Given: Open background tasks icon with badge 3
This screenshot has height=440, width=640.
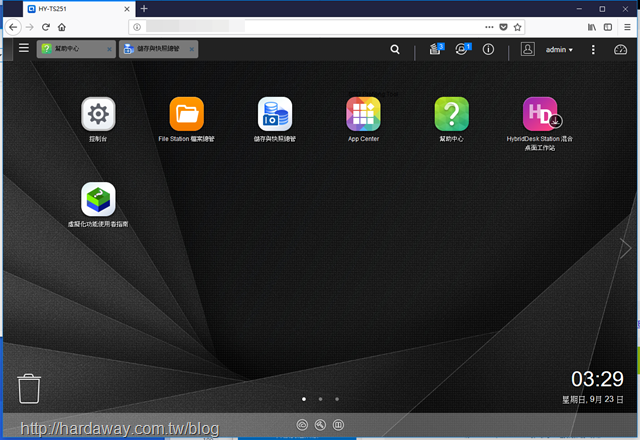Looking at the screenshot, I should pos(436,49).
